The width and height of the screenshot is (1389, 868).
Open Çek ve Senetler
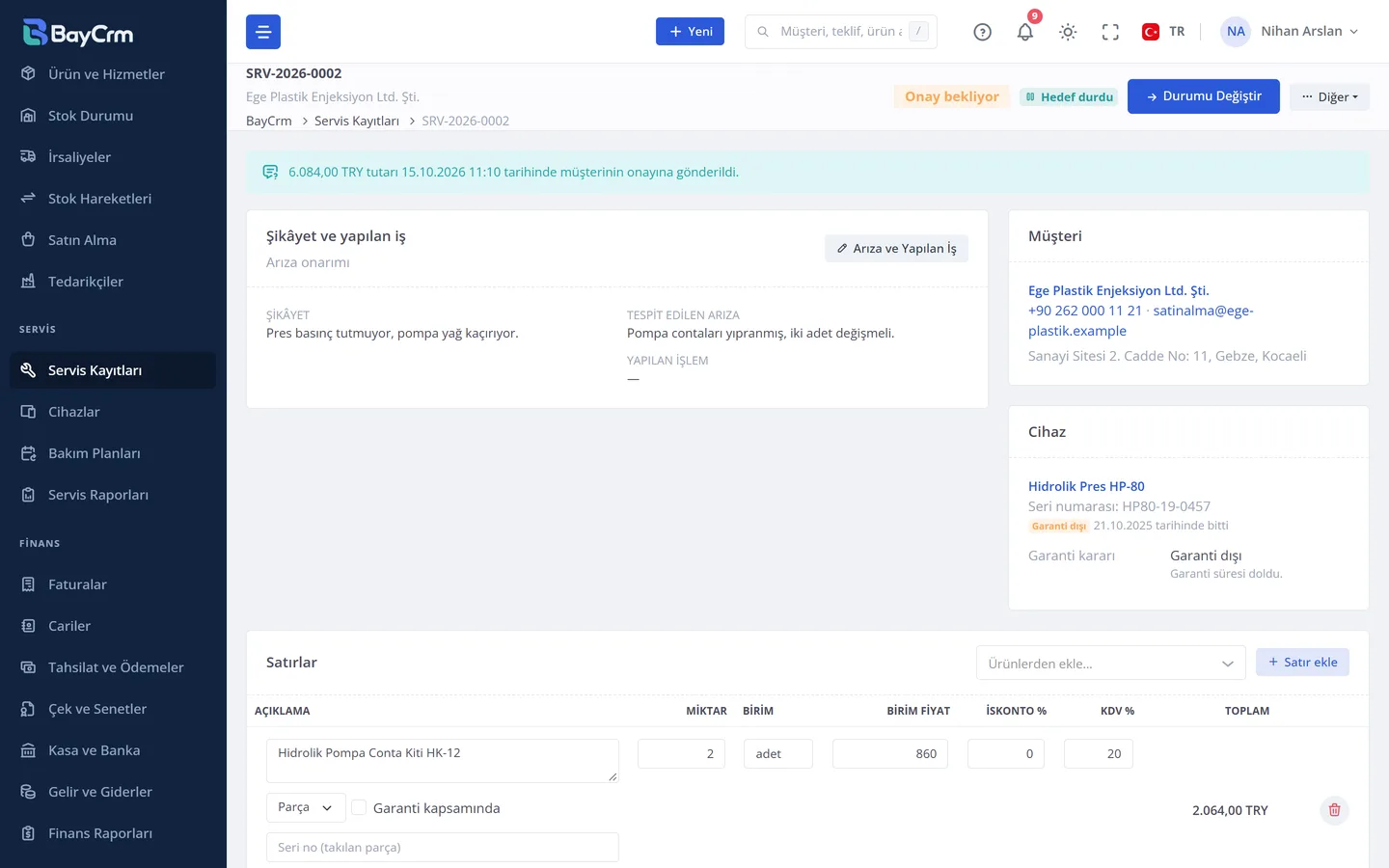[113, 709]
